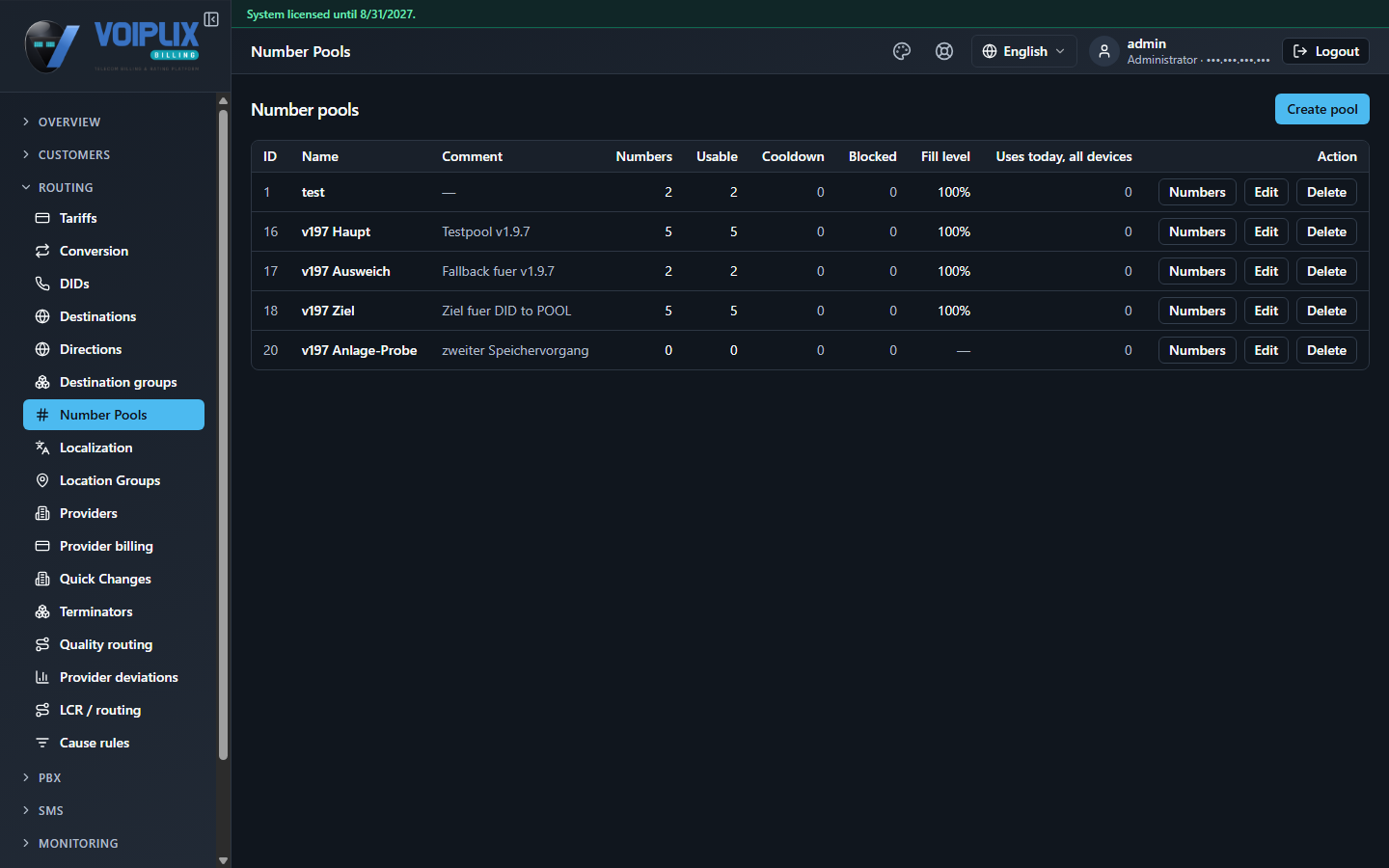Click the sidebar scrollbar thumb
Image resolution: width=1389 pixels, height=868 pixels.
(x=223, y=434)
